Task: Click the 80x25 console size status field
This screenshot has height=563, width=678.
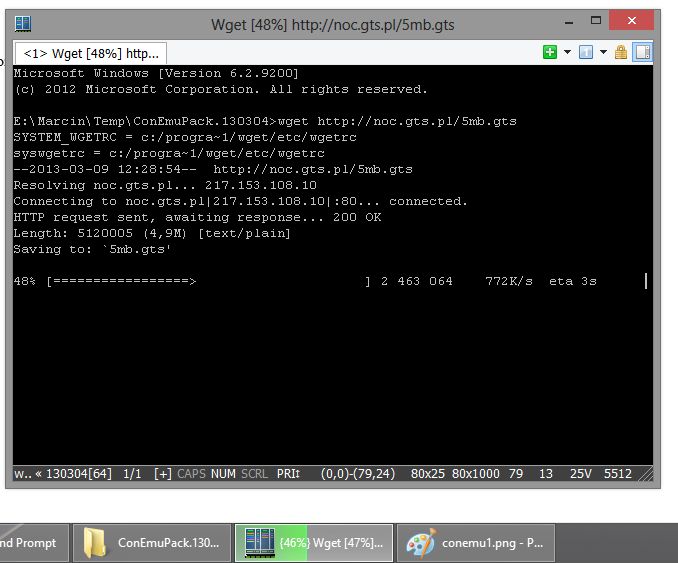Action: coord(427,474)
